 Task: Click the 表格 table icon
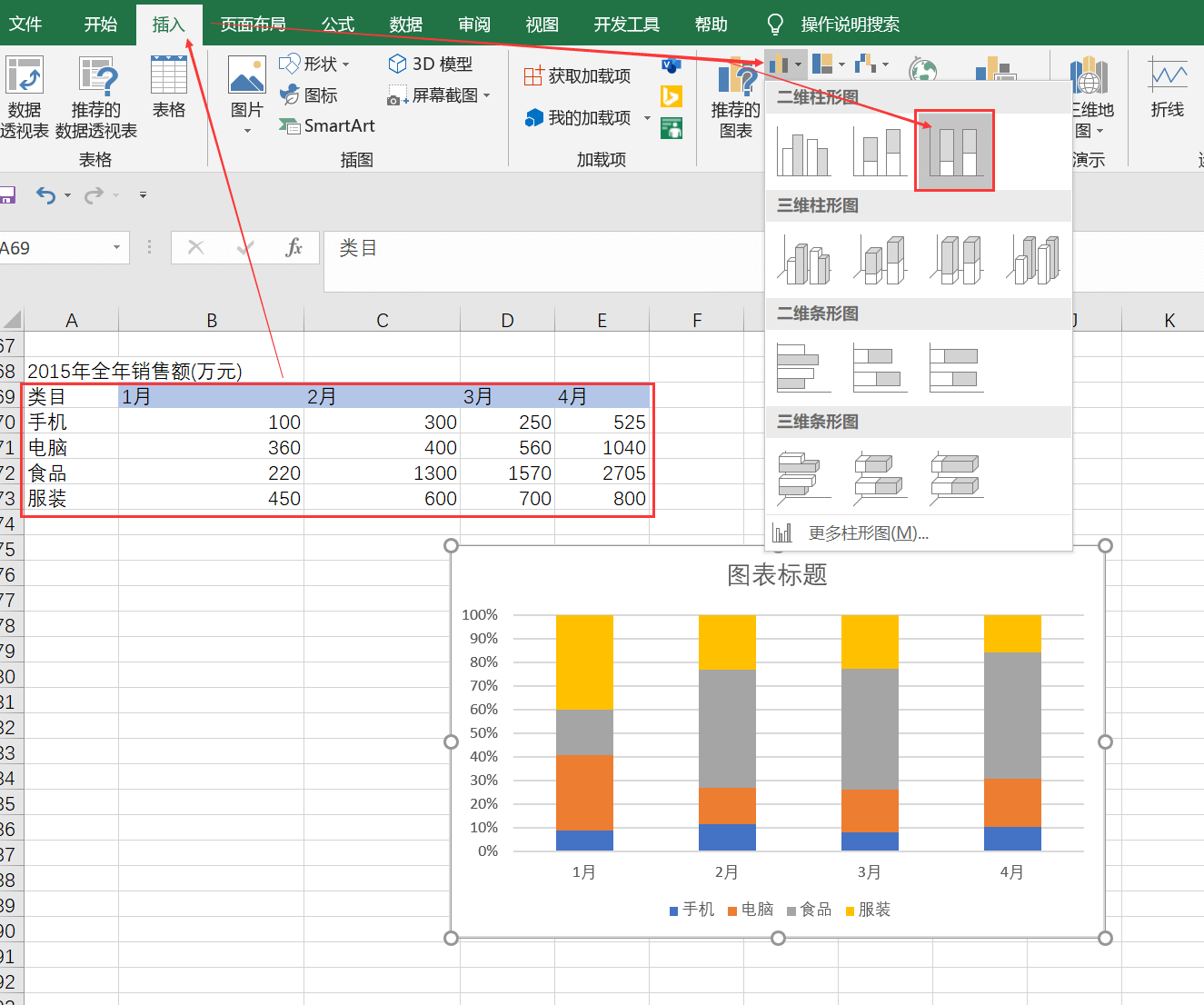[169, 75]
